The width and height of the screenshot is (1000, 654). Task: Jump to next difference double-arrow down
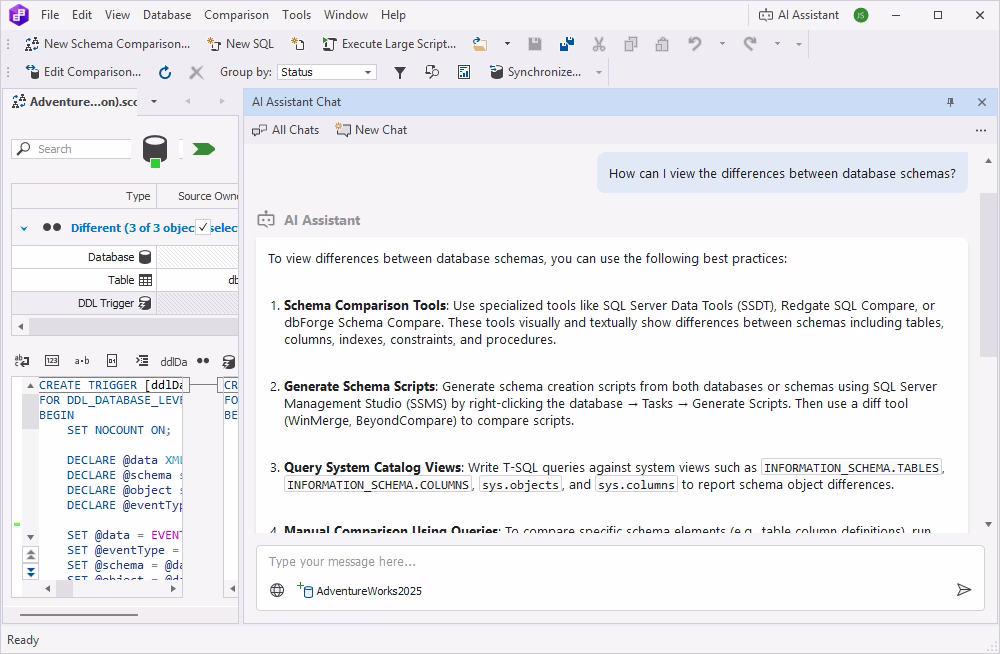click(x=31, y=572)
